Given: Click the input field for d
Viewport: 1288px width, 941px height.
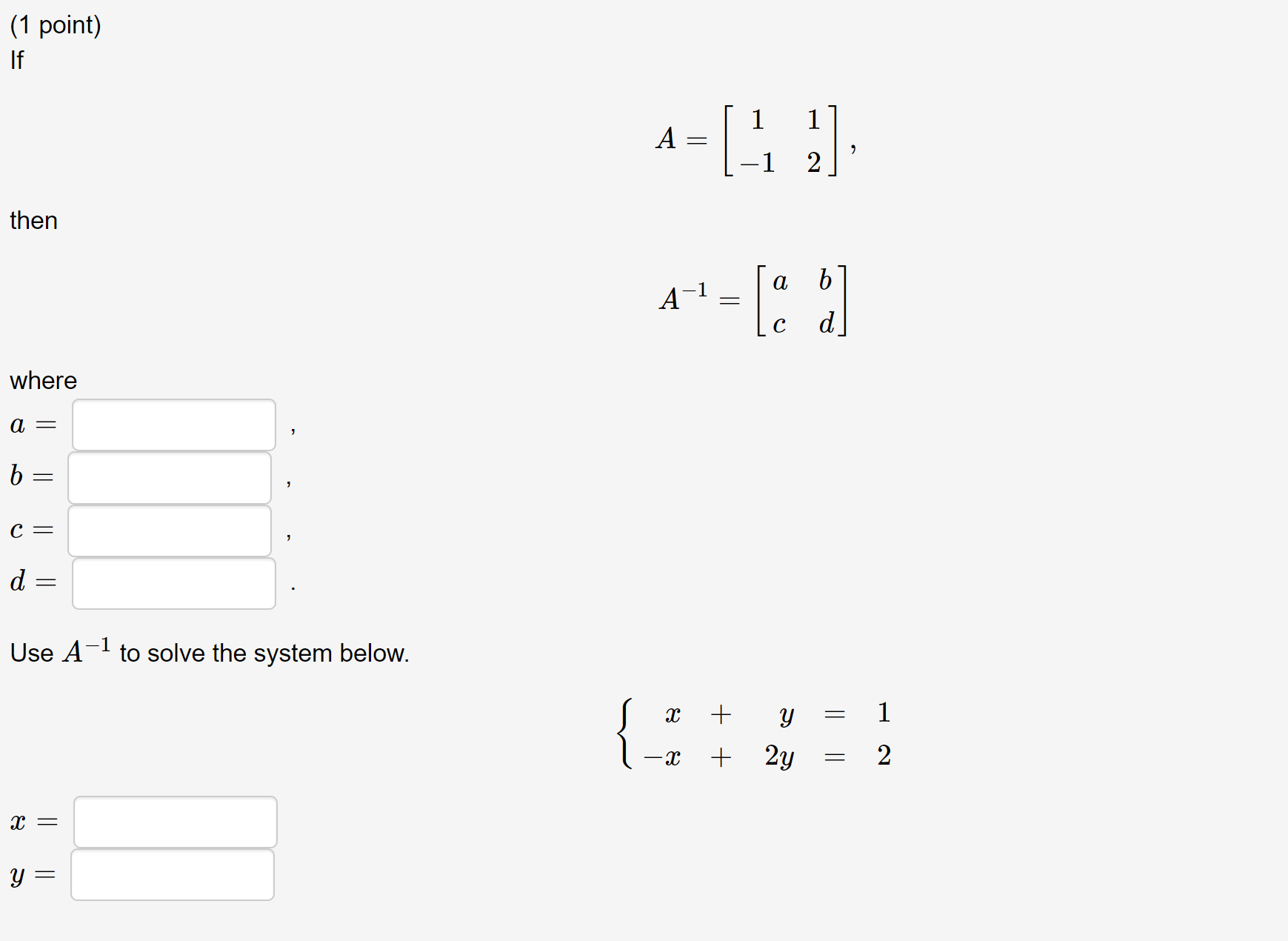Looking at the screenshot, I should point(173,584).
